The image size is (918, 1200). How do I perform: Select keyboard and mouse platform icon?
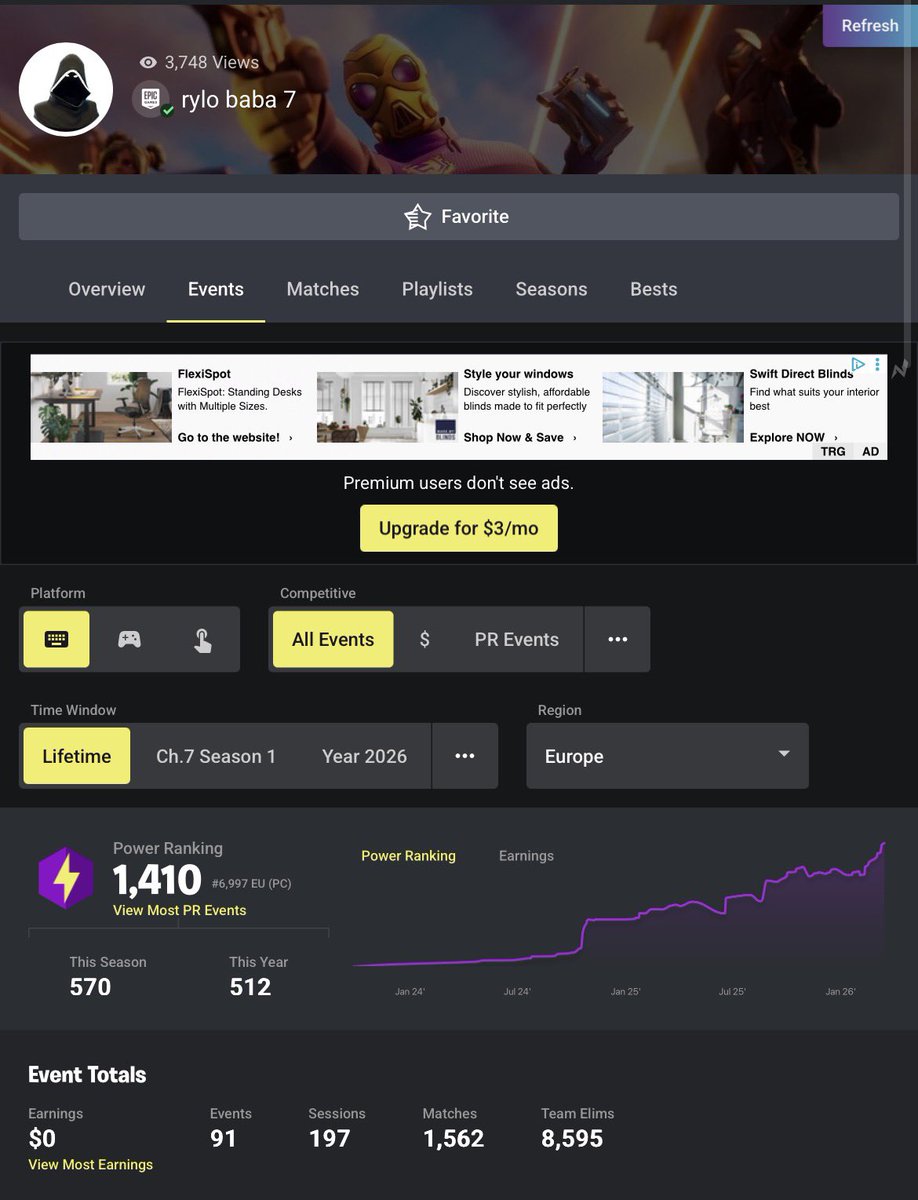(57, 639)
